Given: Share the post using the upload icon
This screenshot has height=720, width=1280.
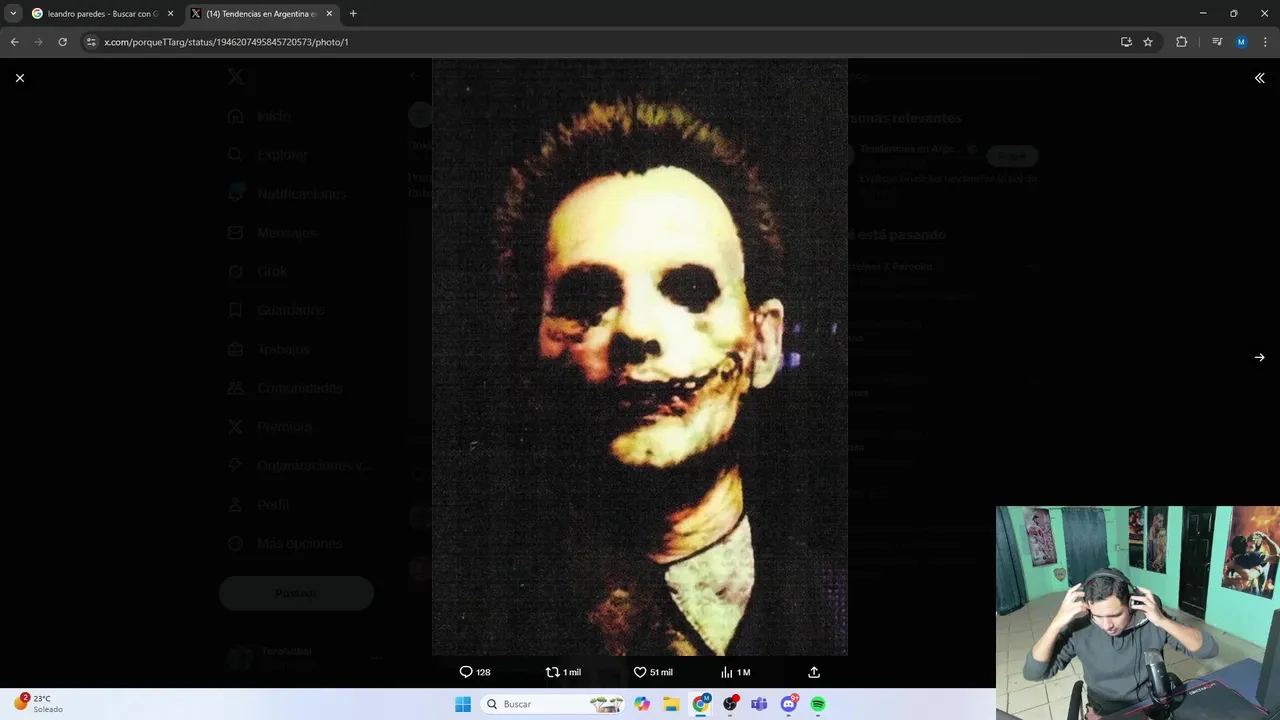Looking at the screenshot, I should pyautogui.click(x=814, y=672).
